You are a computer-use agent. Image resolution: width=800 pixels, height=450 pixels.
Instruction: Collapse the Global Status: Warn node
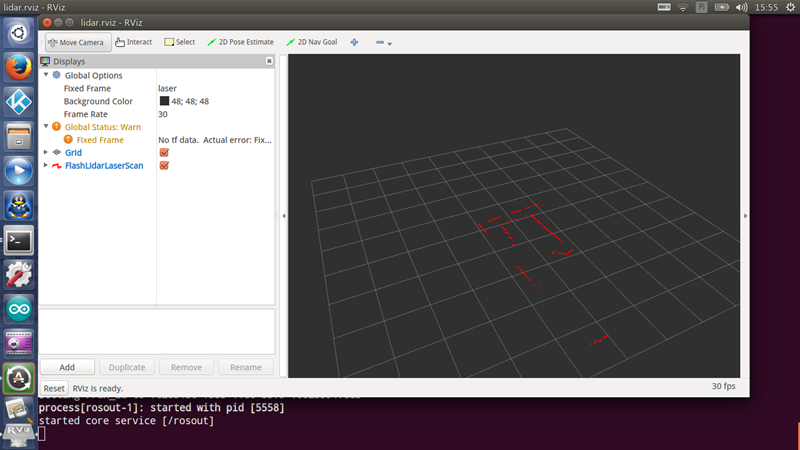(46, 126)
